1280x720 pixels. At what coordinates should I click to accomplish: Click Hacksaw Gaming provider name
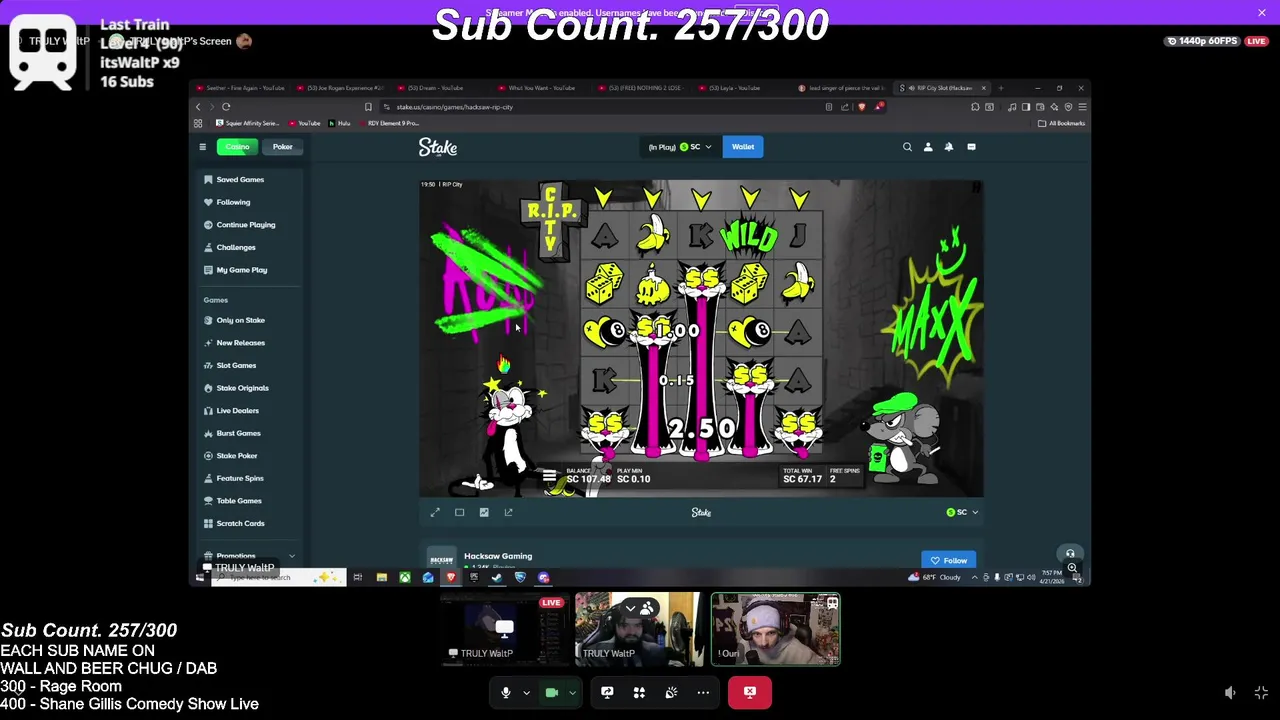coord(498,556)
